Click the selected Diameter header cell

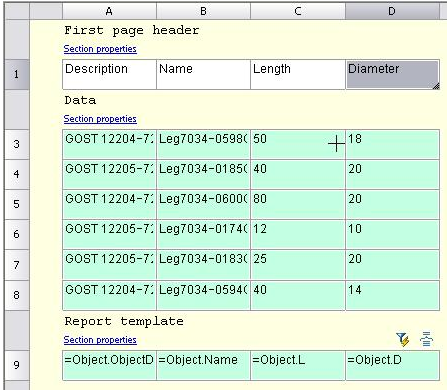point(392,74)
